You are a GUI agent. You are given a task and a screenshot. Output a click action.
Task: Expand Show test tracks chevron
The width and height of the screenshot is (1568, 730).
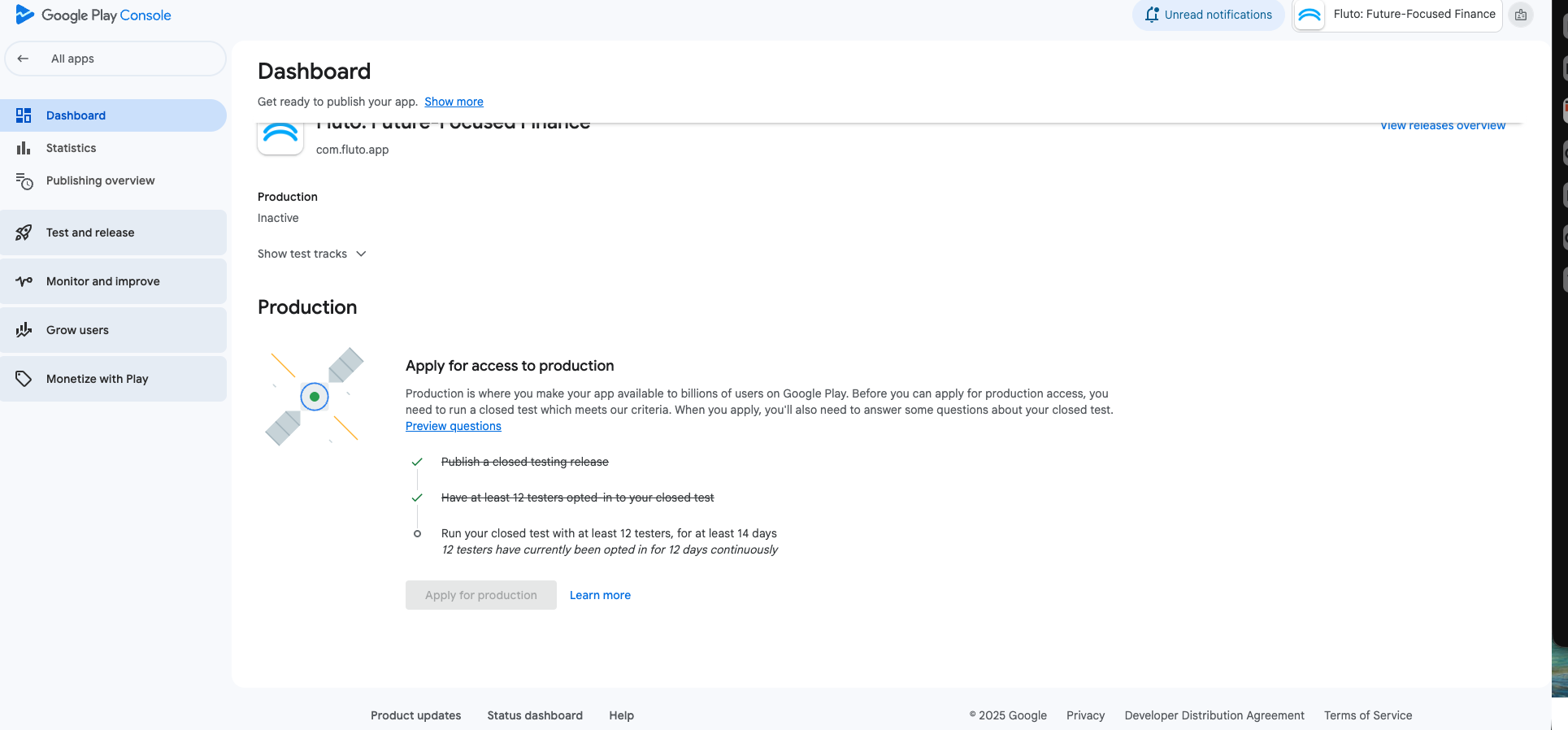coord(361,254)
